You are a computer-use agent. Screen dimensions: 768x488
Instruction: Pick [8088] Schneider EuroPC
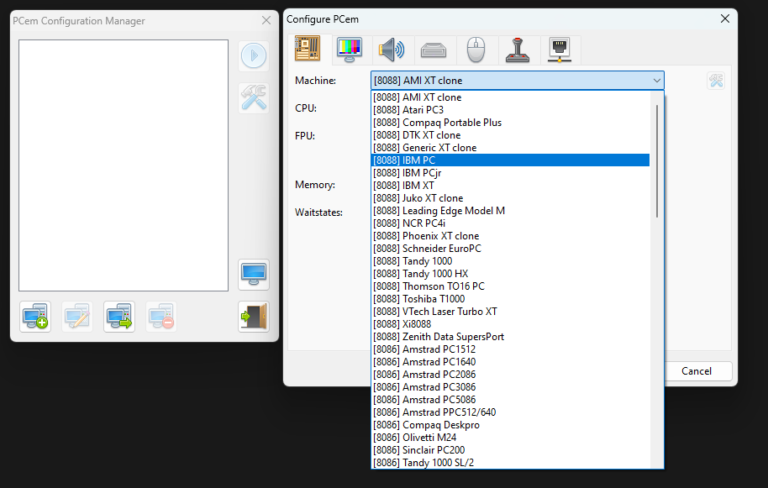click(x=510, y=248)
